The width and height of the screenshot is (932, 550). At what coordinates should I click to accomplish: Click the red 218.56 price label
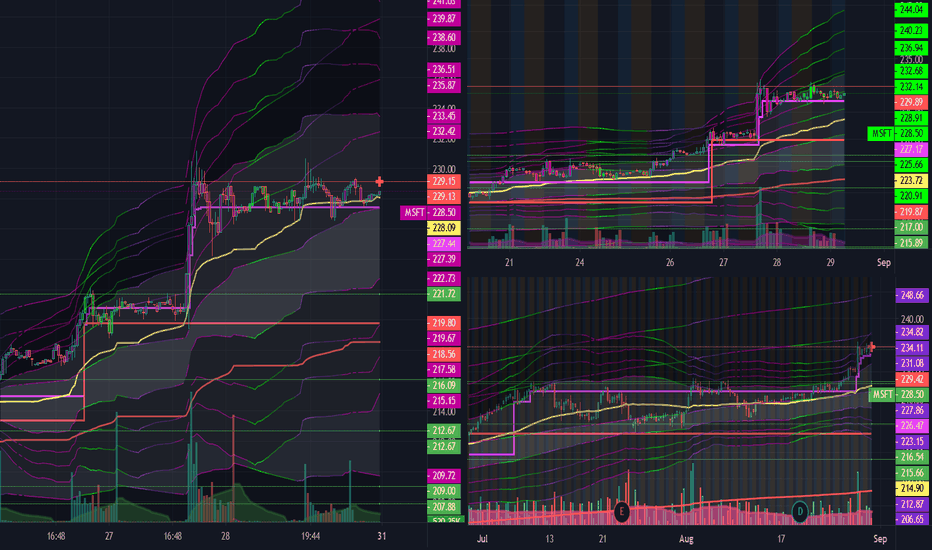443,354
